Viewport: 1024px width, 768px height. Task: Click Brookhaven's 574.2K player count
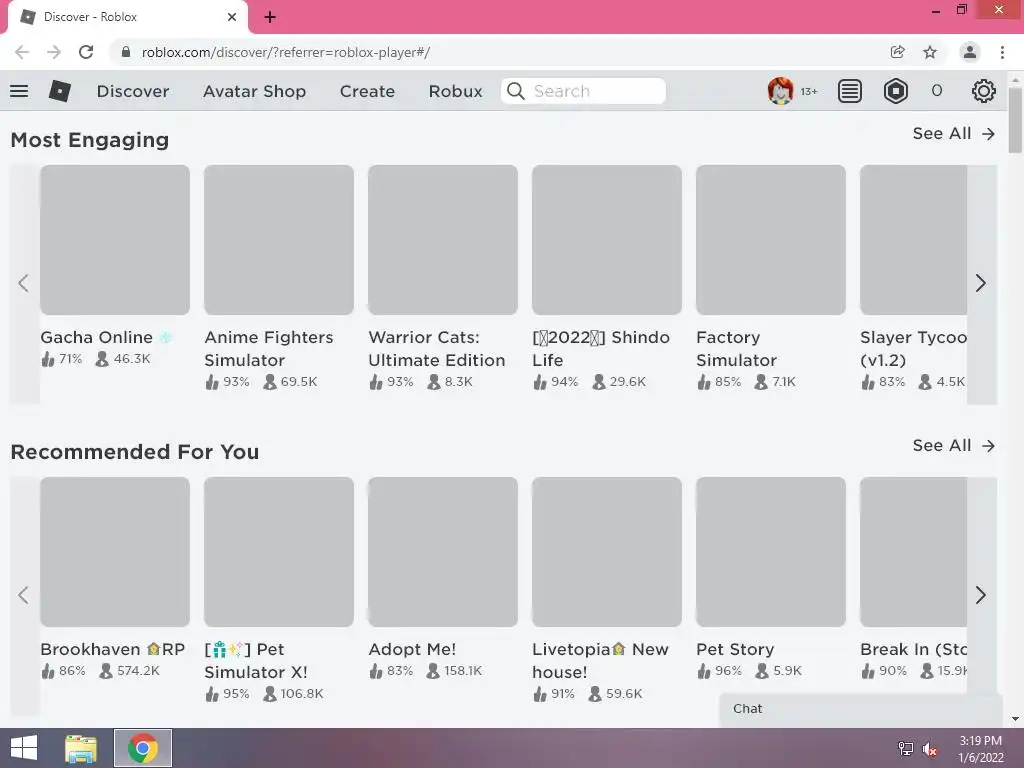point(130,671)
